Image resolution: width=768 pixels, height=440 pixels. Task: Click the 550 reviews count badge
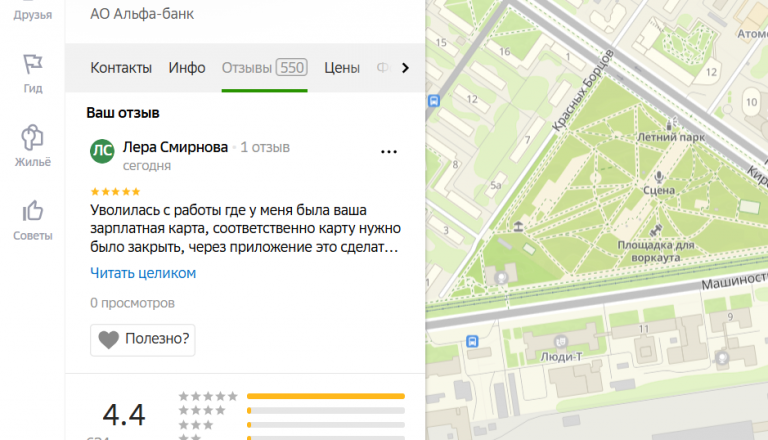292,67
